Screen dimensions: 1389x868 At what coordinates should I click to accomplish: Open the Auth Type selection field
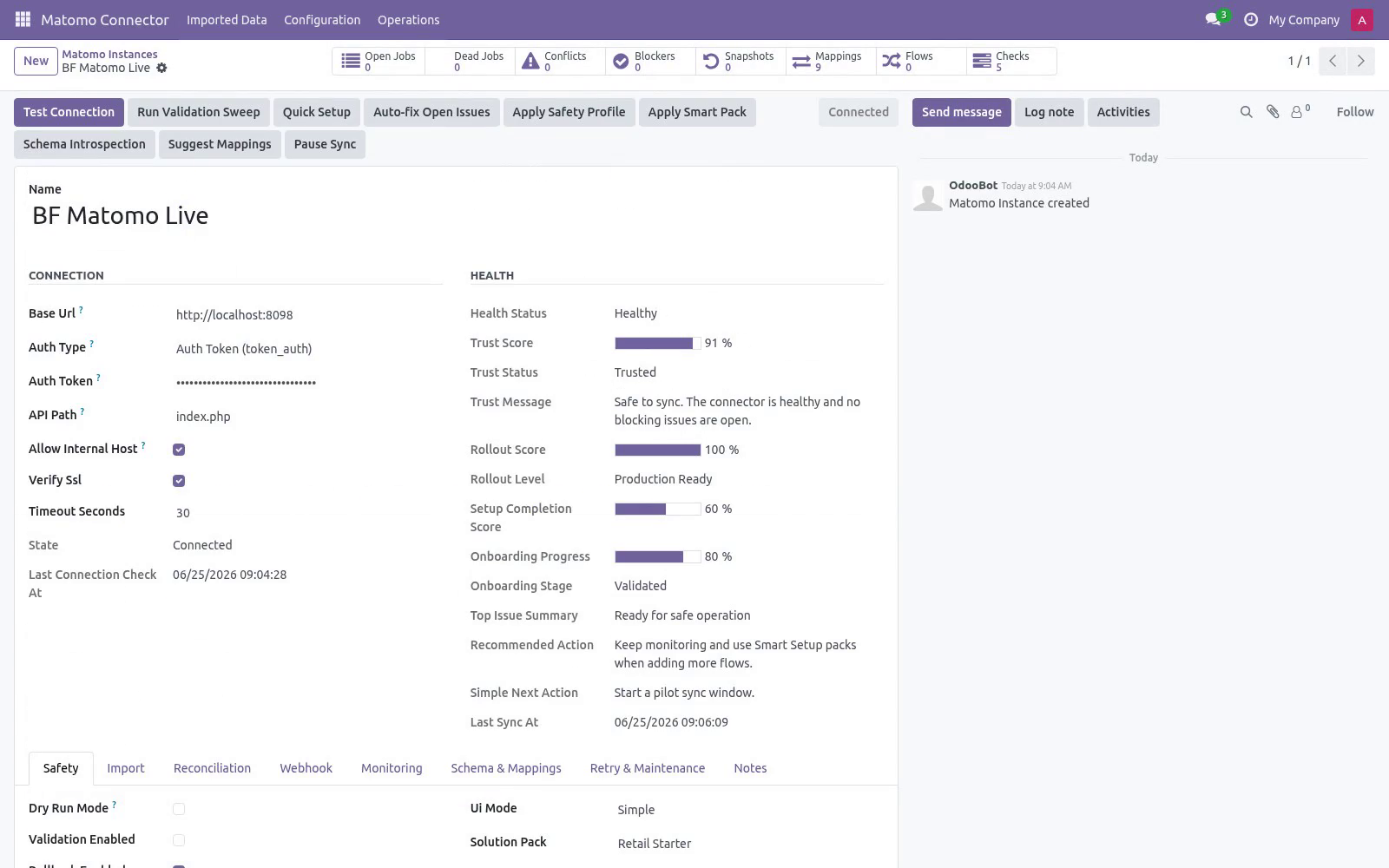point(307,349)
